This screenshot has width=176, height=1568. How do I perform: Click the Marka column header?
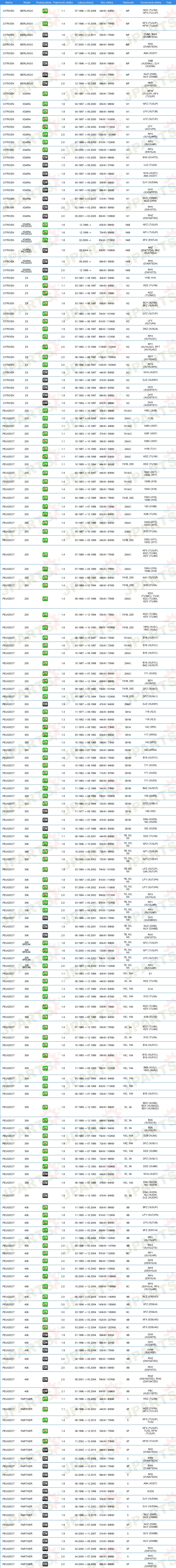pyautogui.click(x=9, y=2)
